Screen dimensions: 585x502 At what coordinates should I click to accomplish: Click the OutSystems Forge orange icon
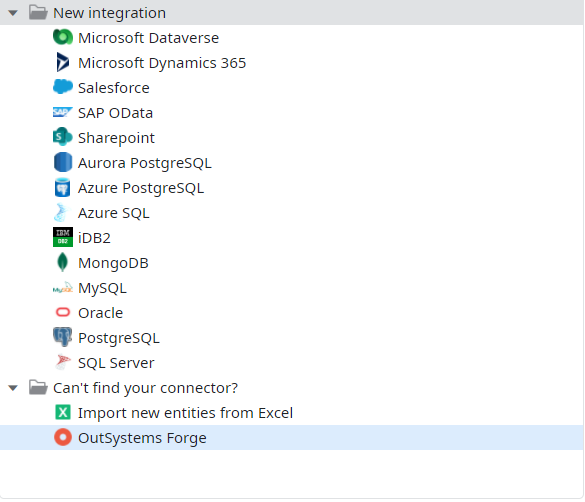[63, 437]
